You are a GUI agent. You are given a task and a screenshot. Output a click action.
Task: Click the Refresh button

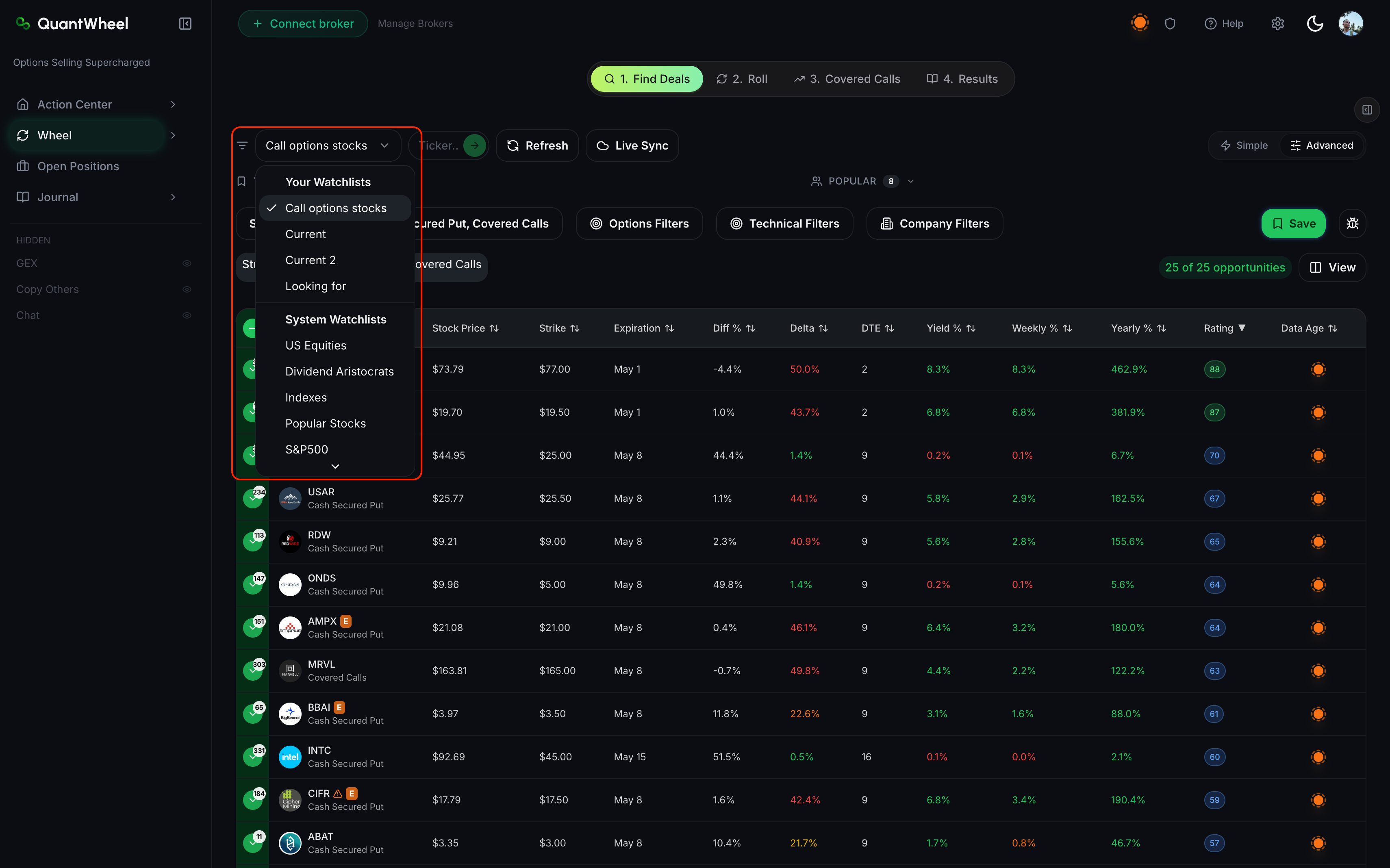click(537, 146)
